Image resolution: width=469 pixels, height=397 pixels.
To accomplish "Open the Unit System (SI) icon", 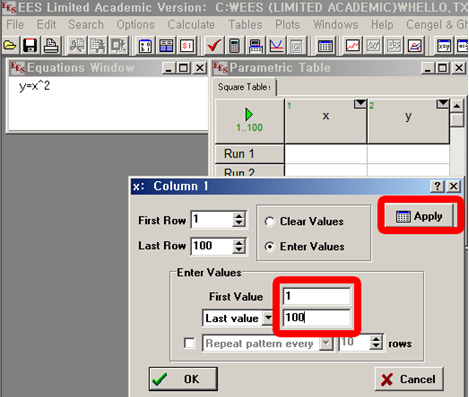I will (x=187, y=45).
